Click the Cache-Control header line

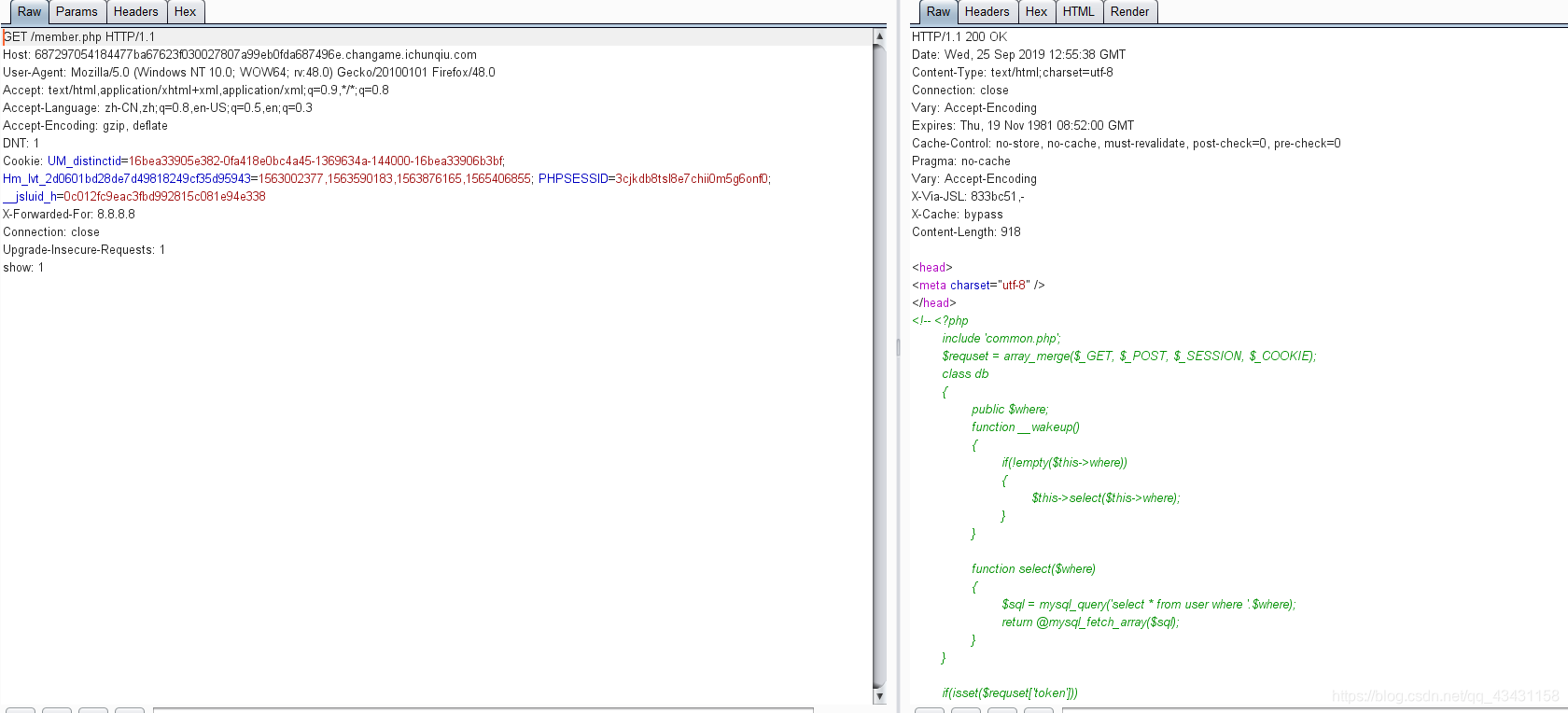click(1127, 144)
